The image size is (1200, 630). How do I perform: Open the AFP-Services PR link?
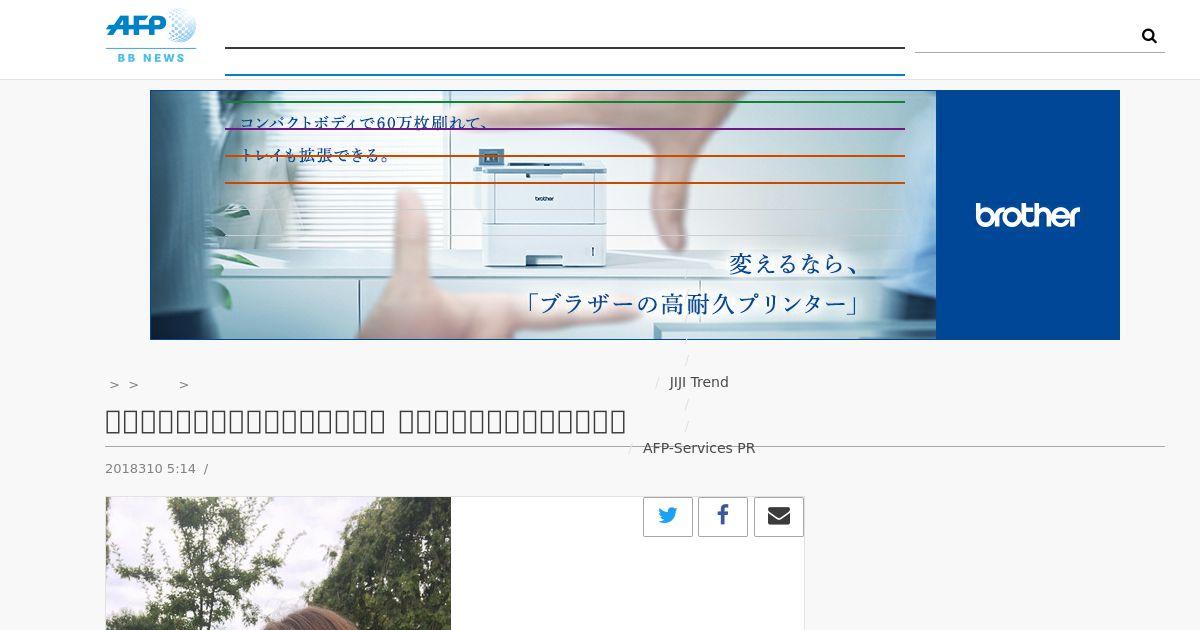699,448
